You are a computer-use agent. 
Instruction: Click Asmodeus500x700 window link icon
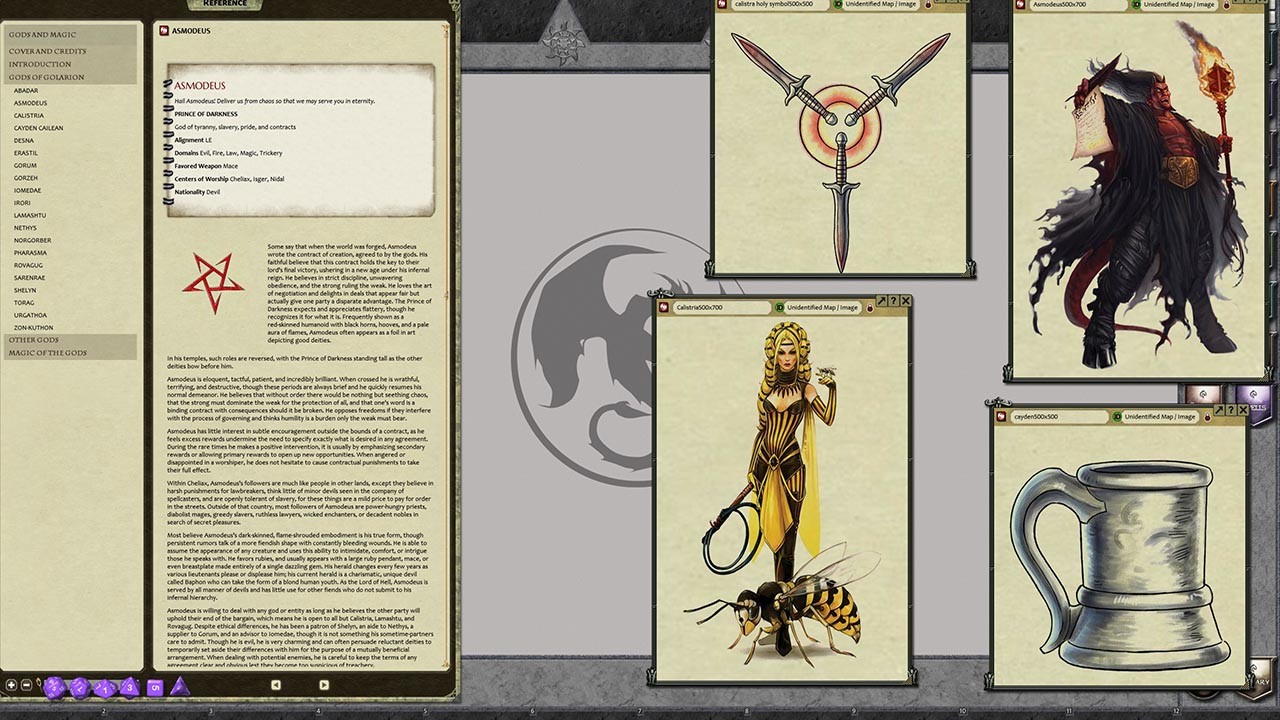(x=1021, y=4)
